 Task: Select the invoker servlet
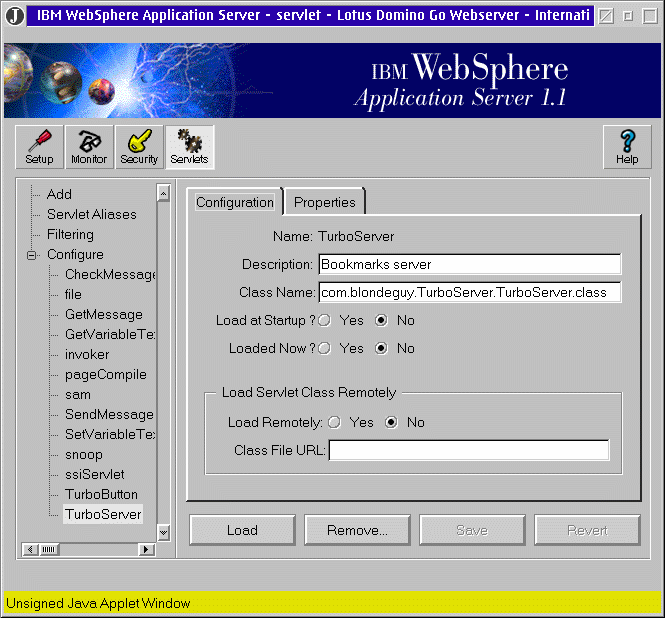(87, 355)
